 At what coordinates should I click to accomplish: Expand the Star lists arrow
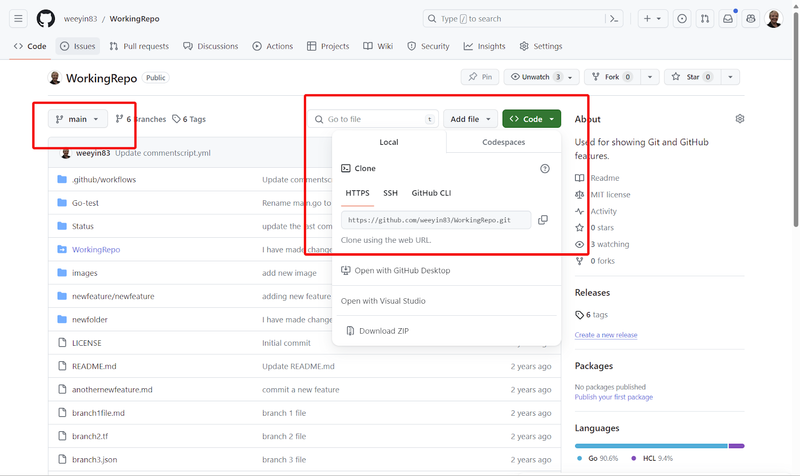pos(730,77)
